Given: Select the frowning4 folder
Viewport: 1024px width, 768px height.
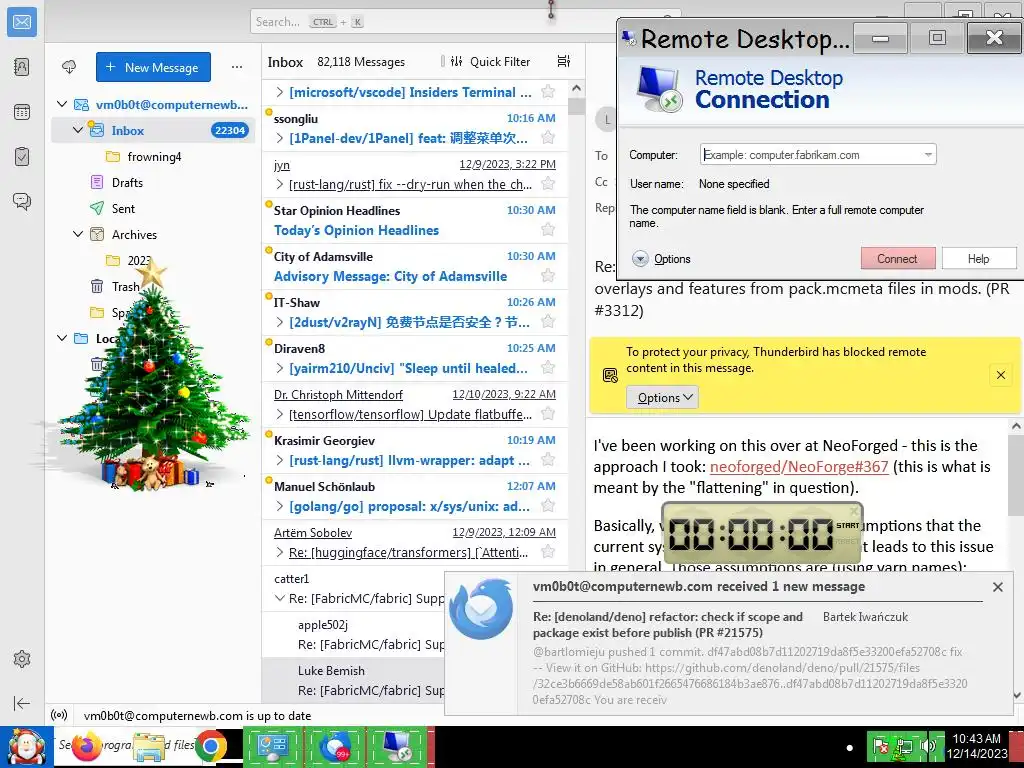Looking at the screenshot, I should click(x=153, y=156).
